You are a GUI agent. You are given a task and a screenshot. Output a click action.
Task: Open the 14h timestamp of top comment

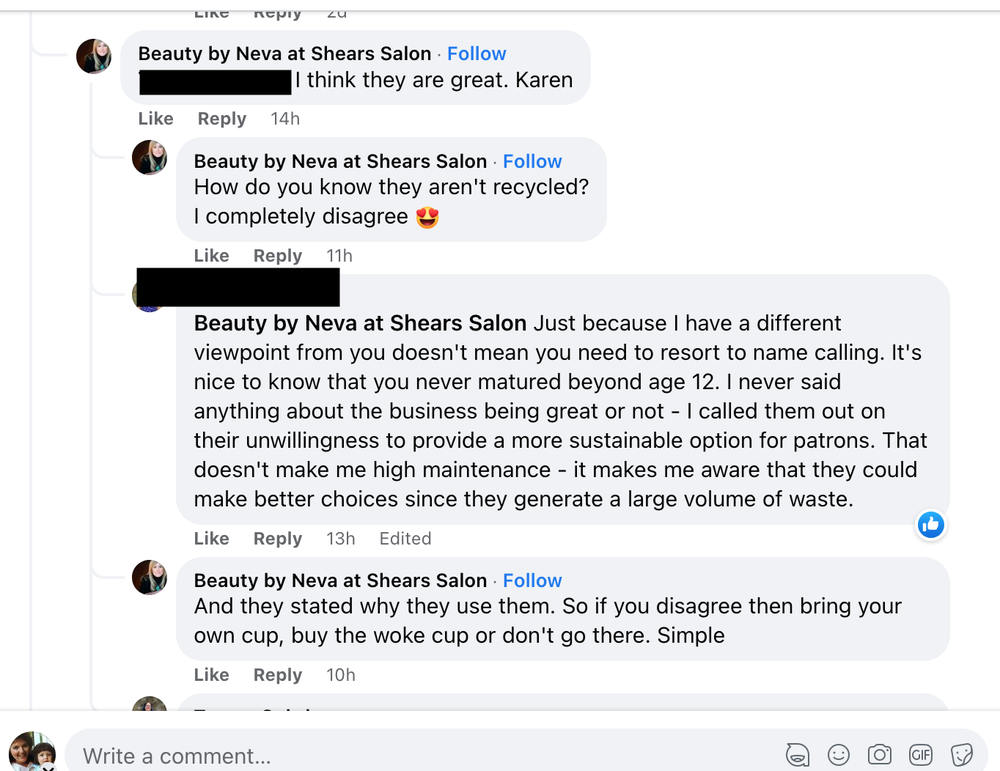coord(285,118)
